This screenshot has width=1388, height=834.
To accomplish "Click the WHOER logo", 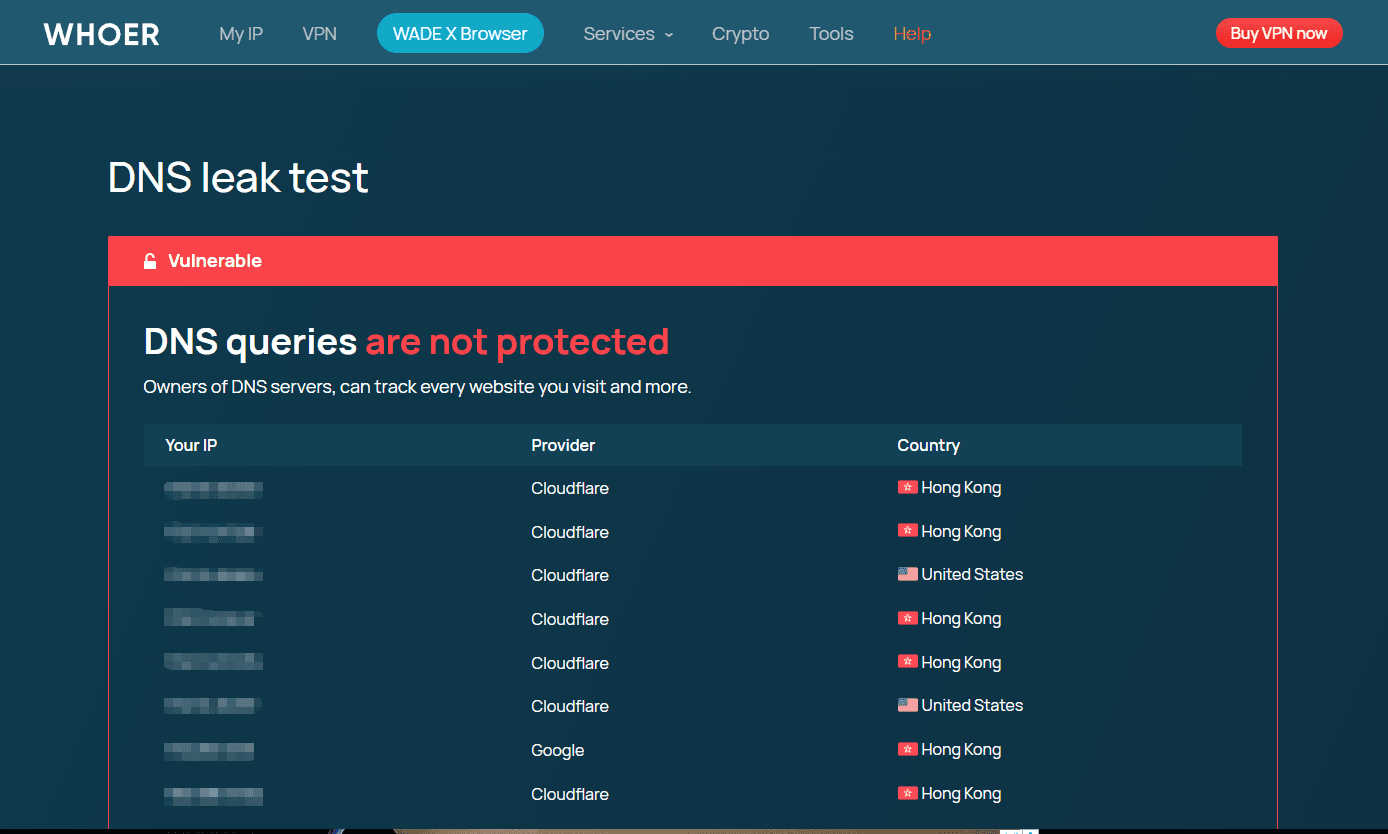I will point(101,34).
